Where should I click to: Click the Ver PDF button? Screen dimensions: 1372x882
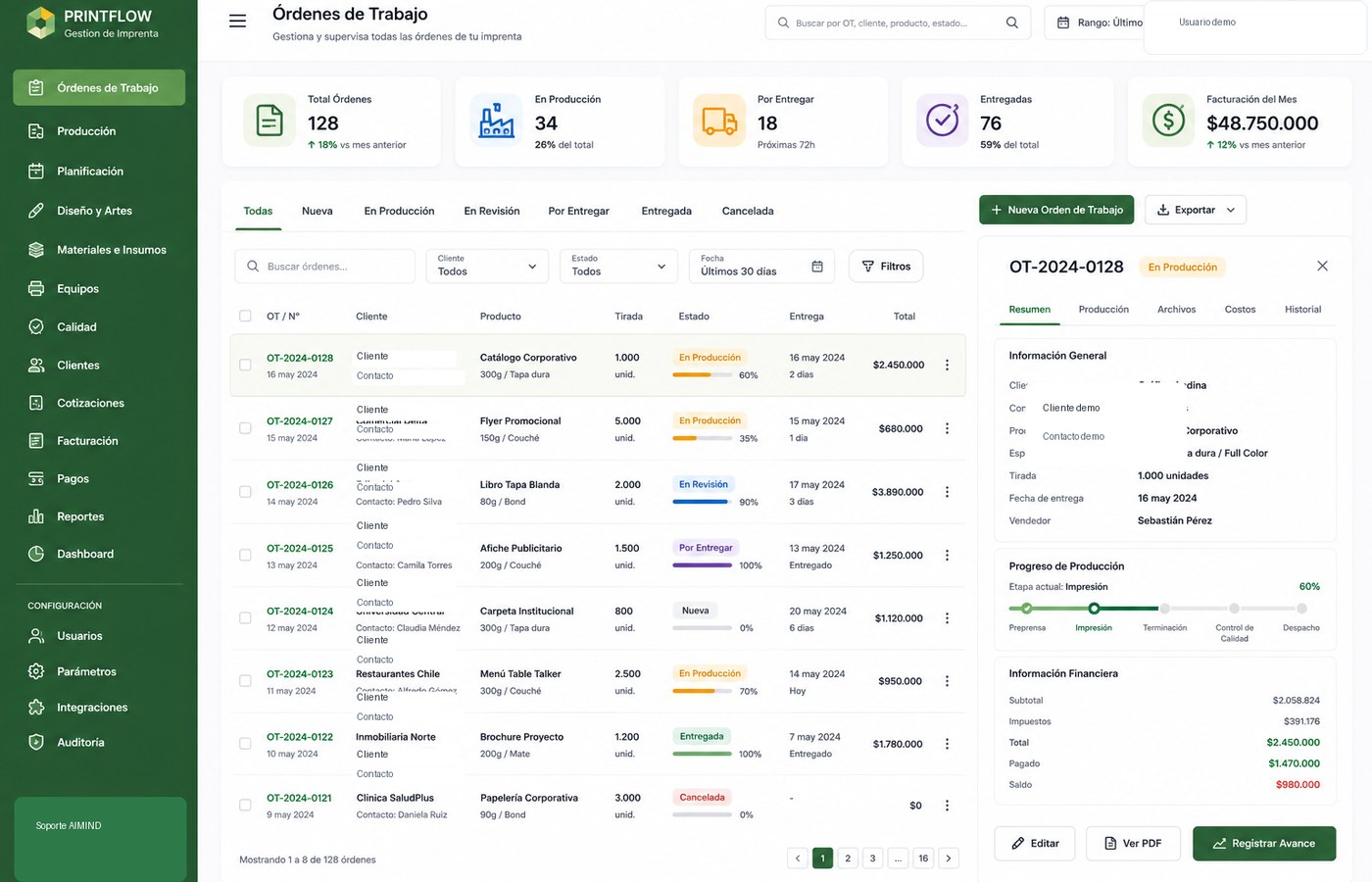(1133, 843)
